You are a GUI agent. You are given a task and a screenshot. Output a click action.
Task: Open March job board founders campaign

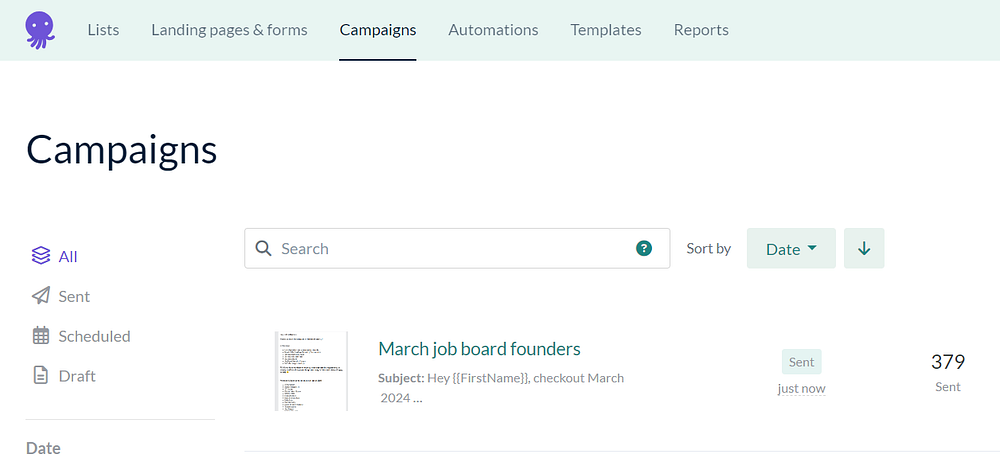(x=479, y=349)
